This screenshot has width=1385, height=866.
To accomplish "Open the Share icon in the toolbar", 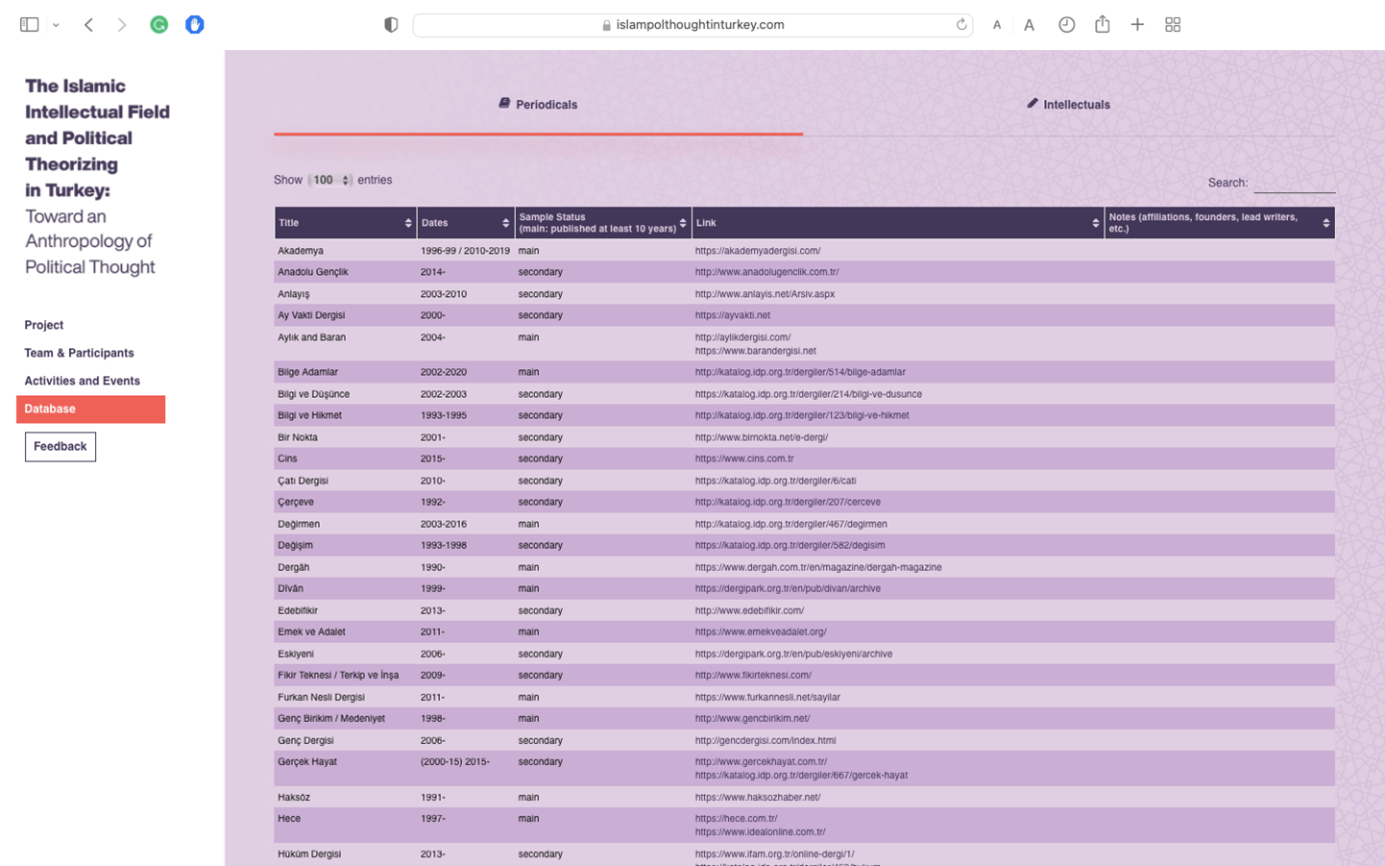I will point(1102,25).
